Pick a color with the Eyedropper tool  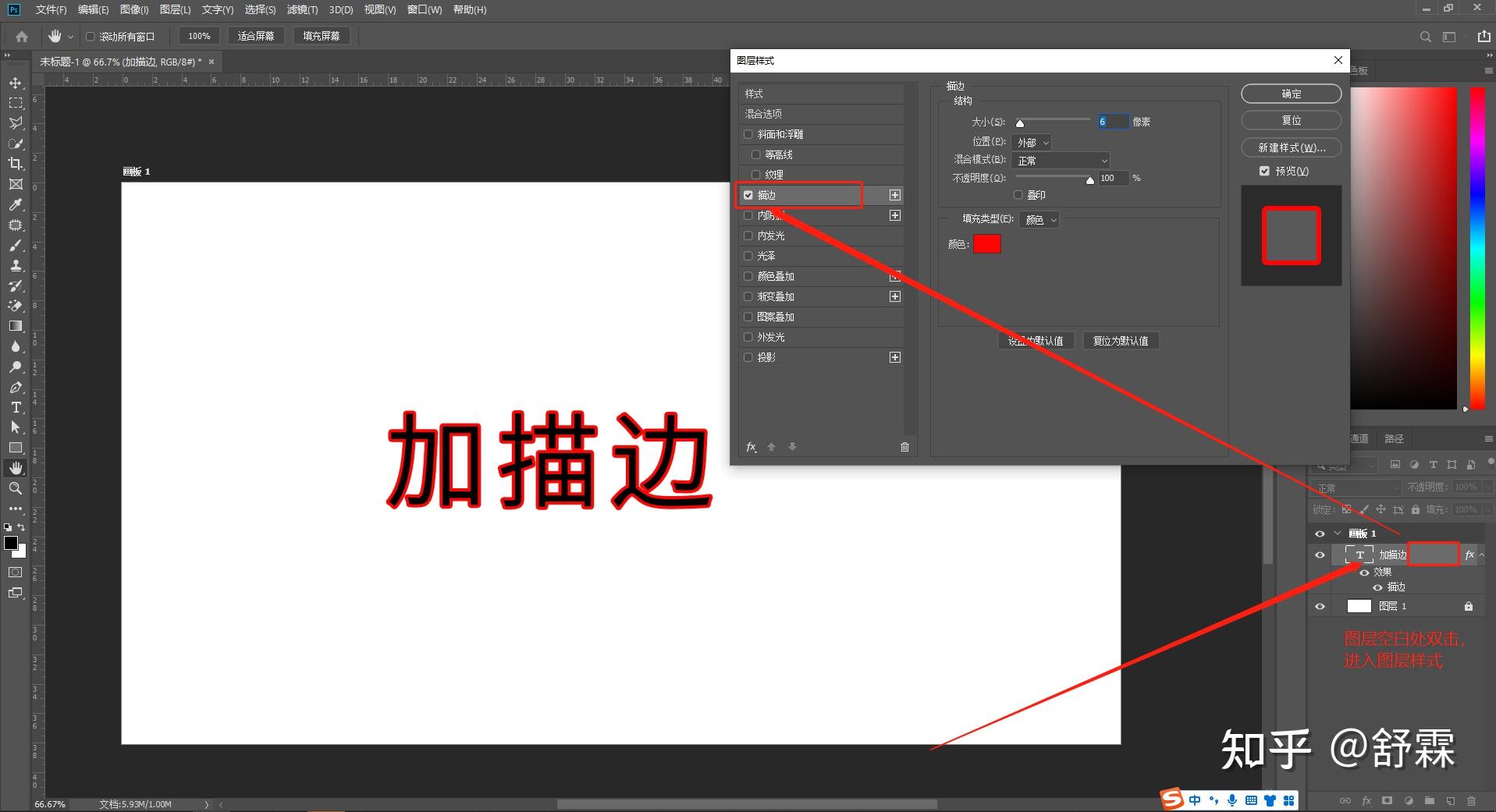coord(16,205)
